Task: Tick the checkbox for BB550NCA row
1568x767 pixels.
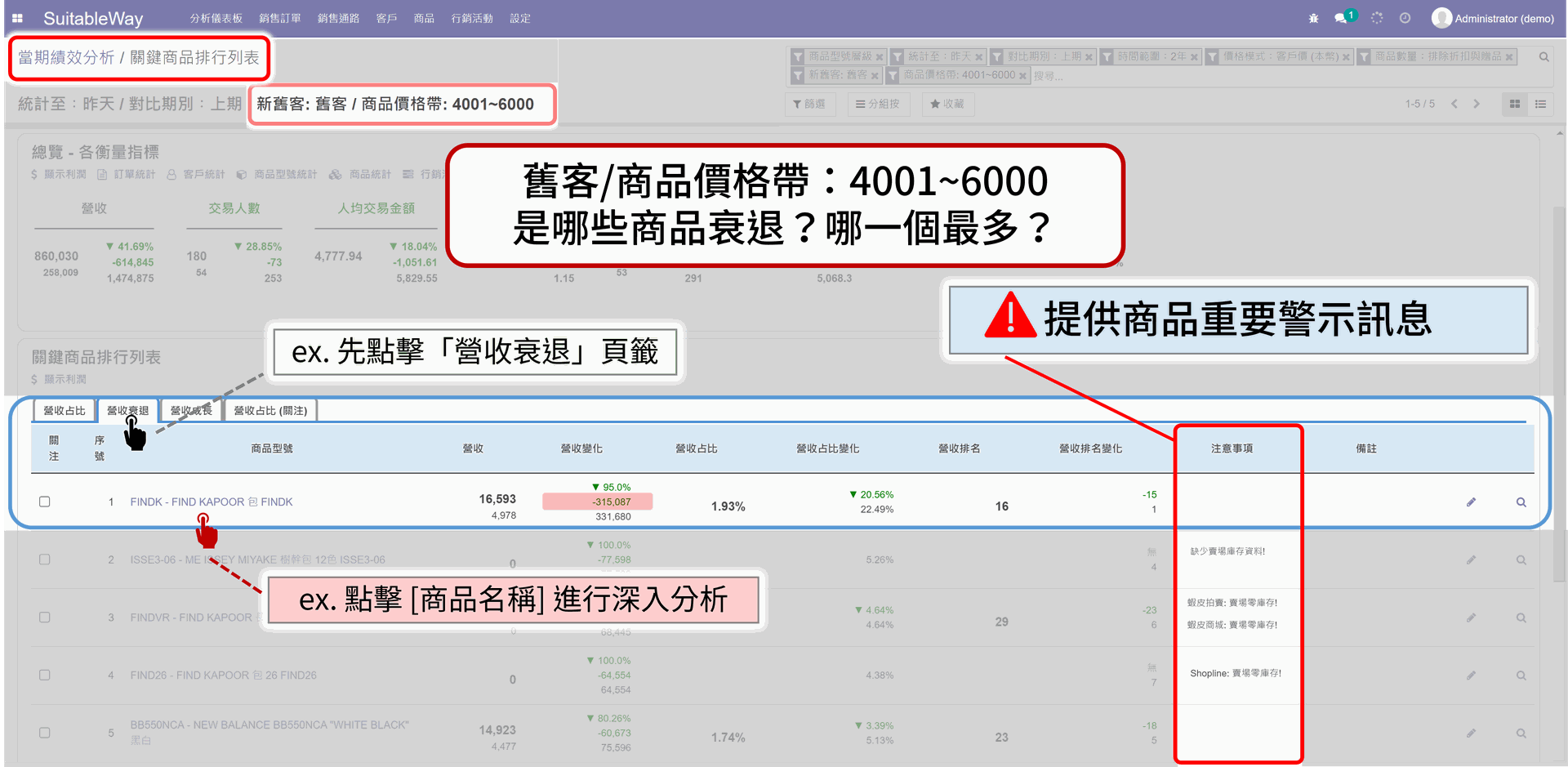Action: pos(45,733)
